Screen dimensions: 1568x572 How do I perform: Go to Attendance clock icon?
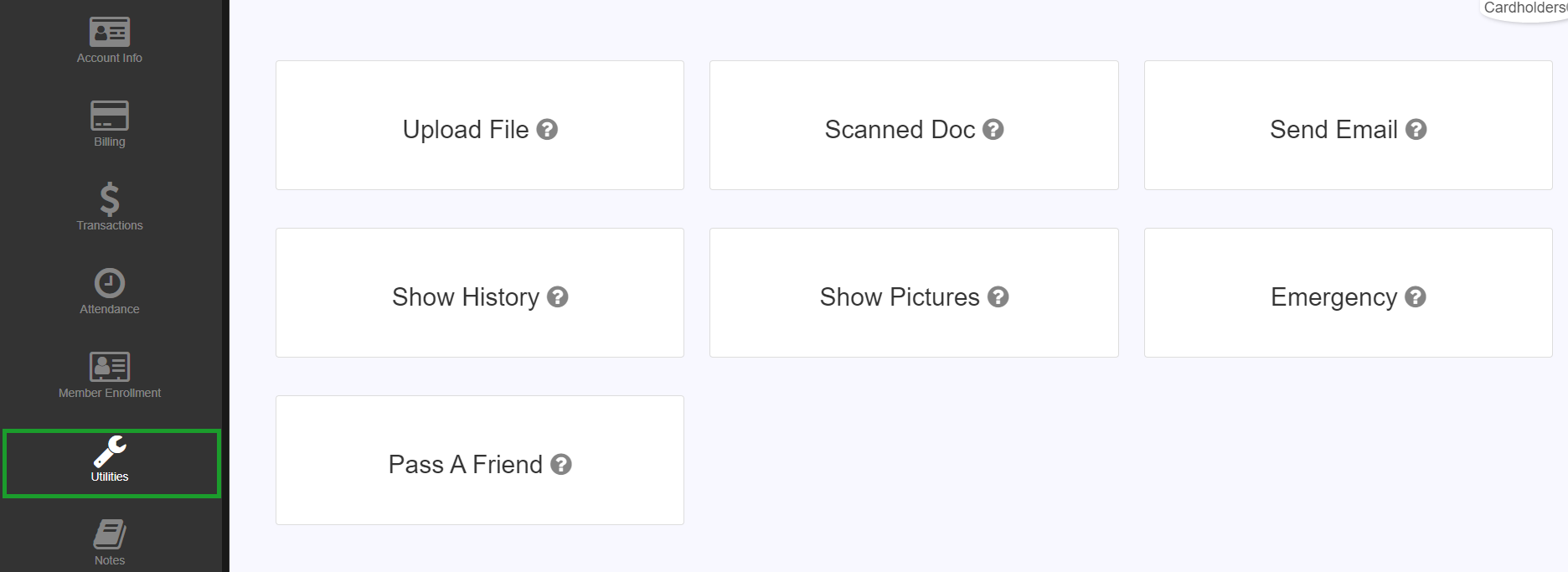(x=110, y=283)
